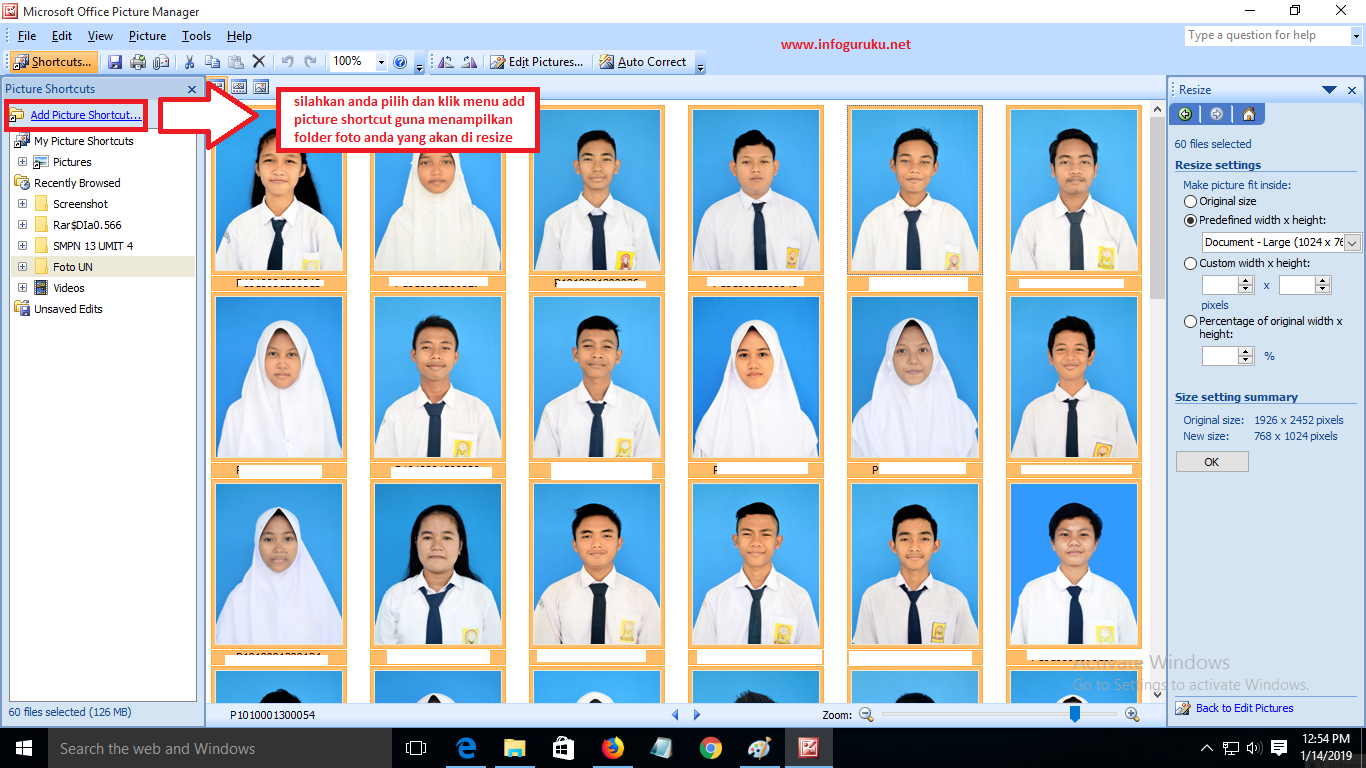This screenshot has height=768, width=1366.
Task: Open the Resize pane title dropdown arrow
Action: coord(1329,90)
